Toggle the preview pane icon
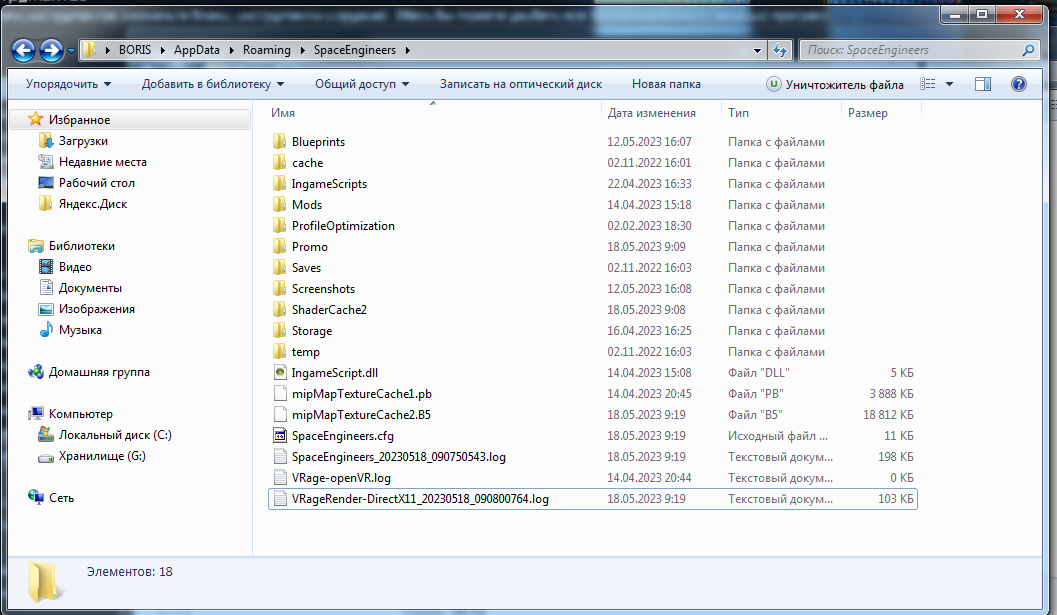This screenshot has height=615, width=1057. (983, 85)
